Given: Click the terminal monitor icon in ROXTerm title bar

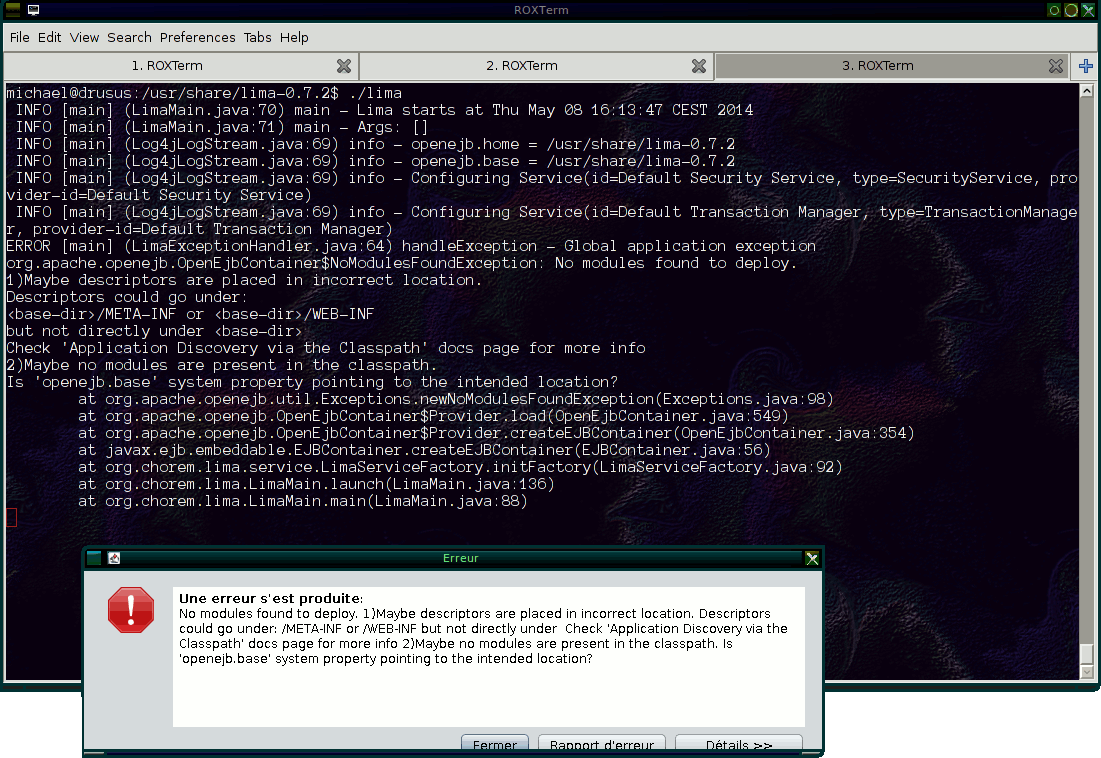Looking at the screenshot, I should [x=33, y=10].
